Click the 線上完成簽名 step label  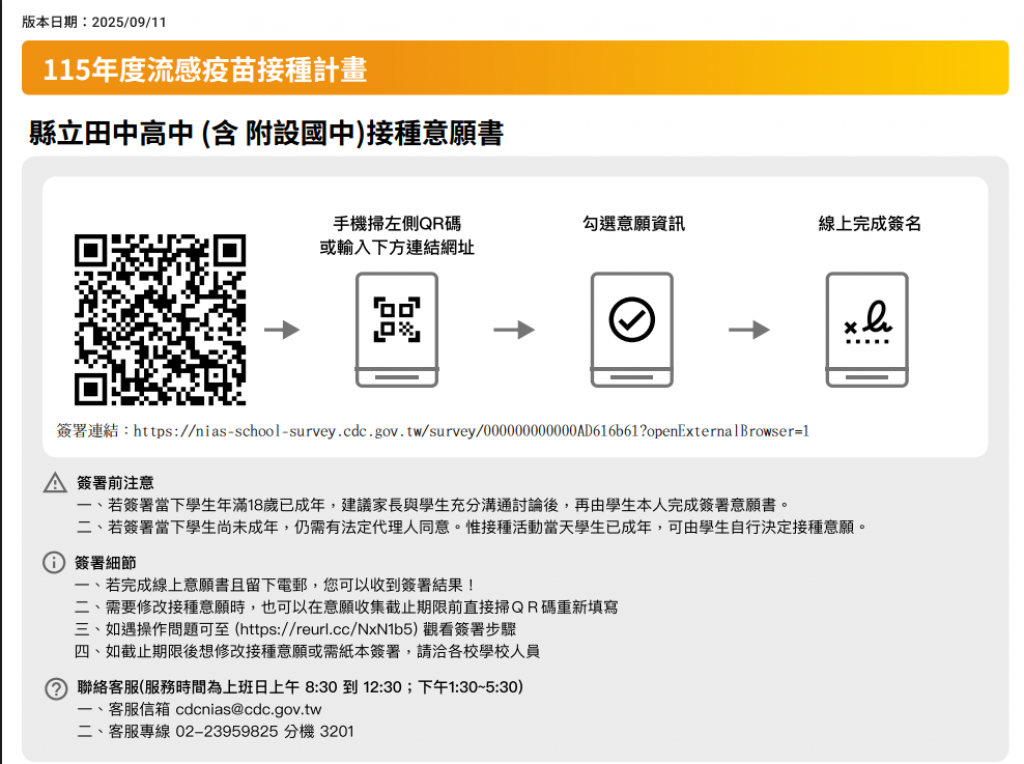click(869, 224)
